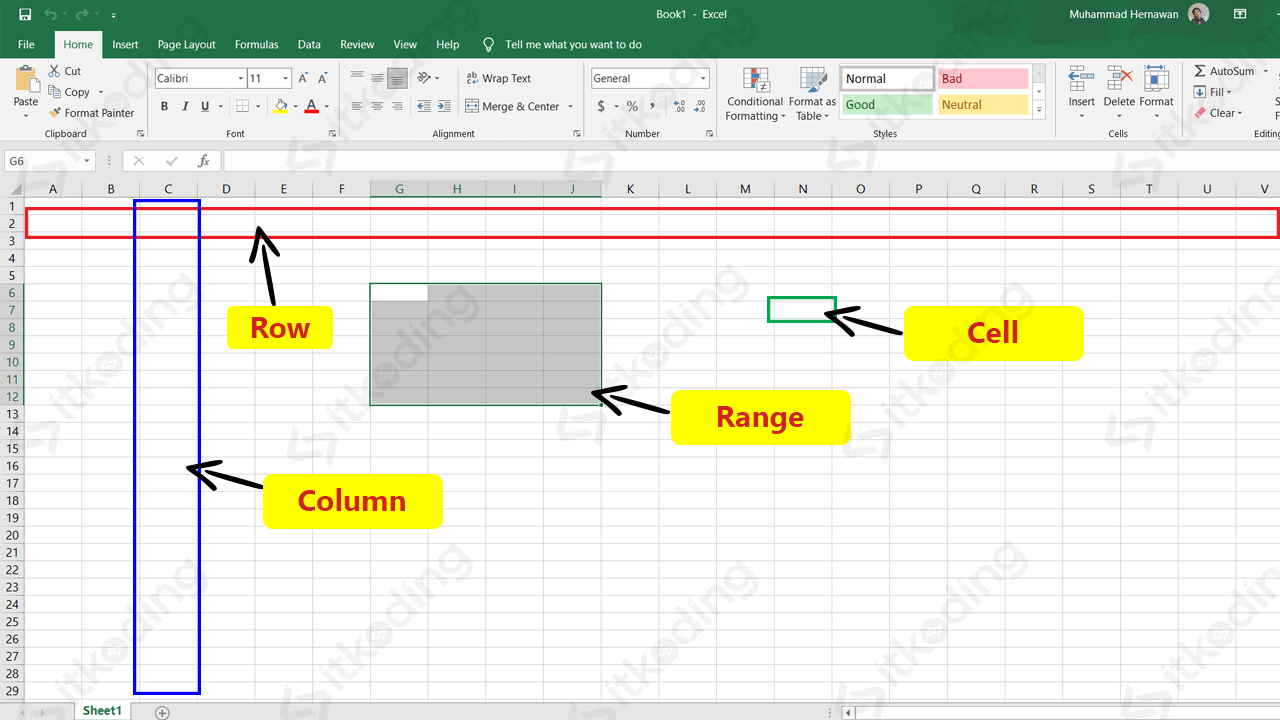Apply the Good cell style
This screenshot has width=1280, height=720.
click(x=886, y=104)
